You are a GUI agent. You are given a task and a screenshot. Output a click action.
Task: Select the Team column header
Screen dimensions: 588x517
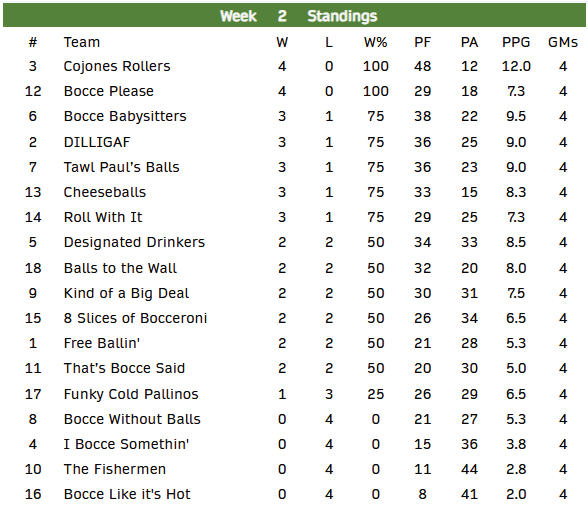coord(82,42)
